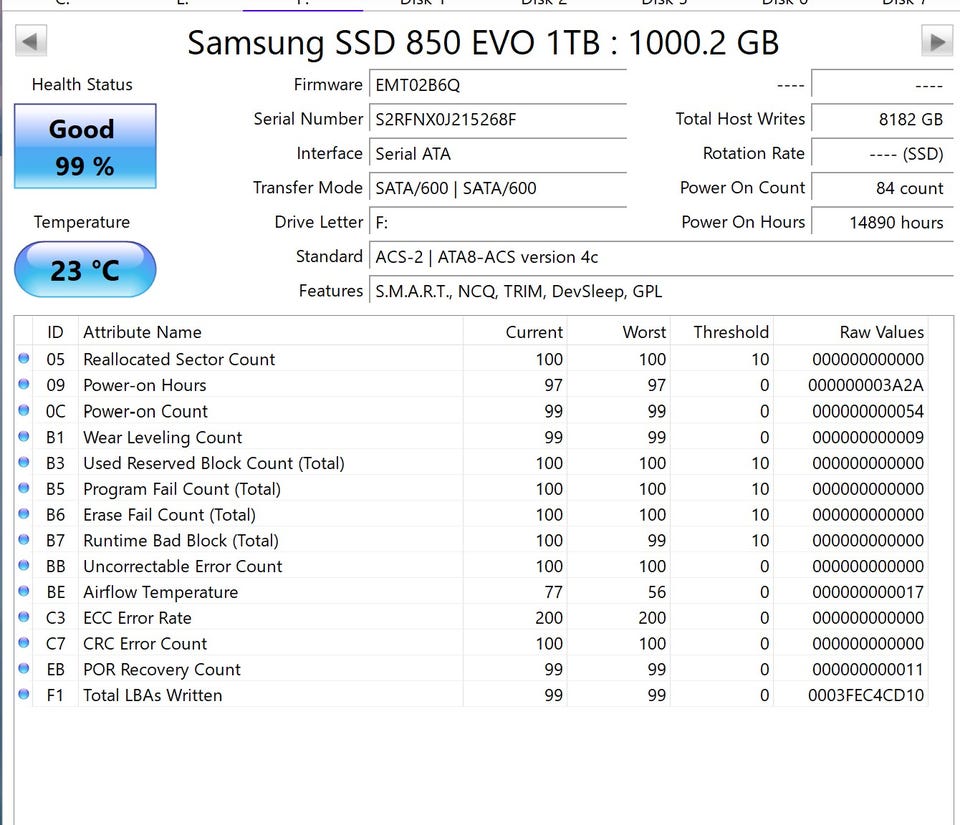Click raw value 000000000011
960x825 pixels.
(x=868, y=669)
